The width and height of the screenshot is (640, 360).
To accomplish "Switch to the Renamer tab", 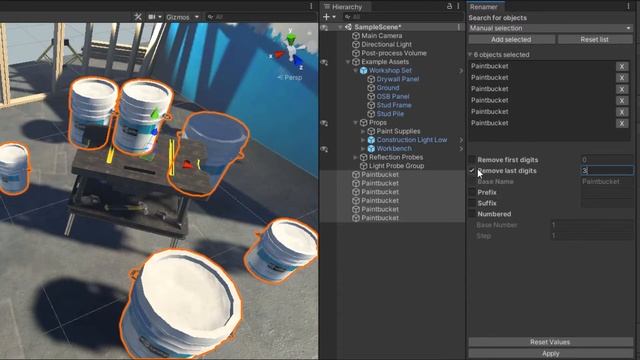I will 484,7.
